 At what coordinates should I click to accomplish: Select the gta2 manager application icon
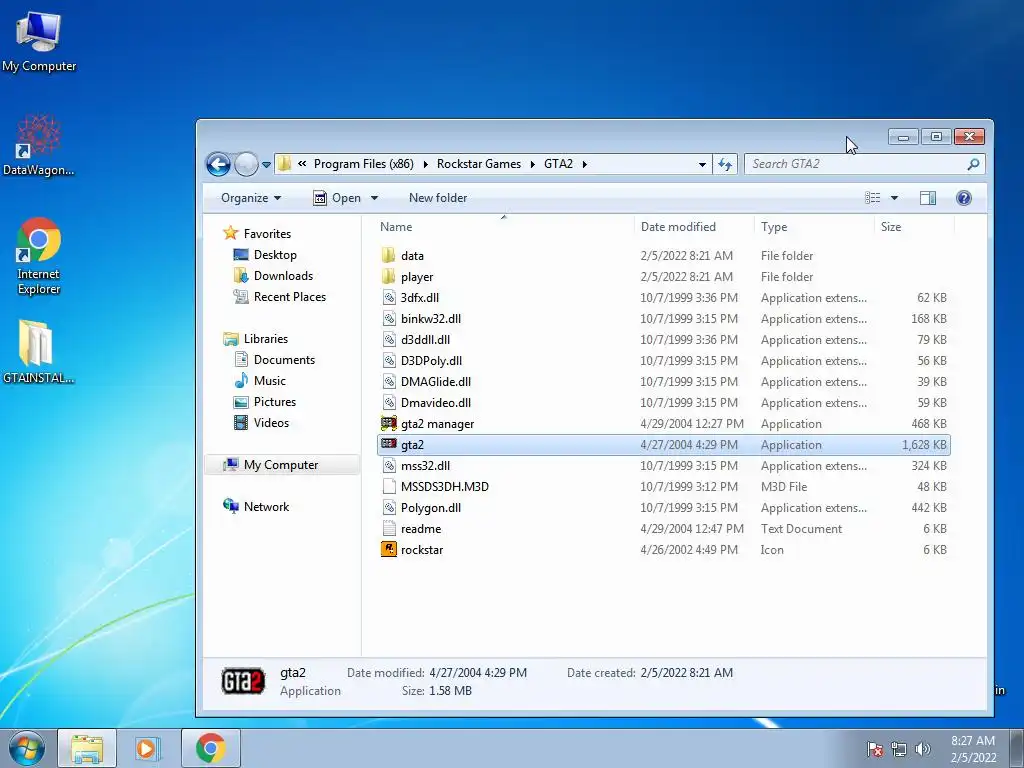click(x=389, y=424)
